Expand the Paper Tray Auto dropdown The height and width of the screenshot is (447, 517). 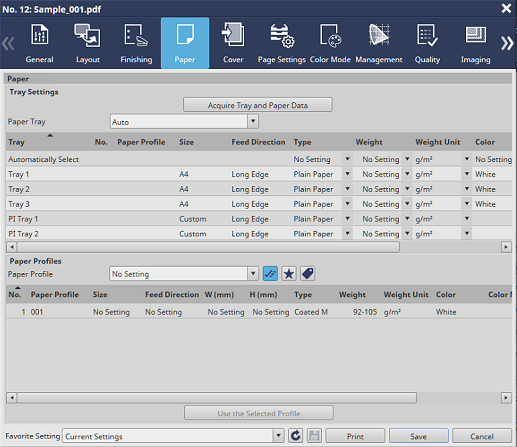click(x=253, y=121)
